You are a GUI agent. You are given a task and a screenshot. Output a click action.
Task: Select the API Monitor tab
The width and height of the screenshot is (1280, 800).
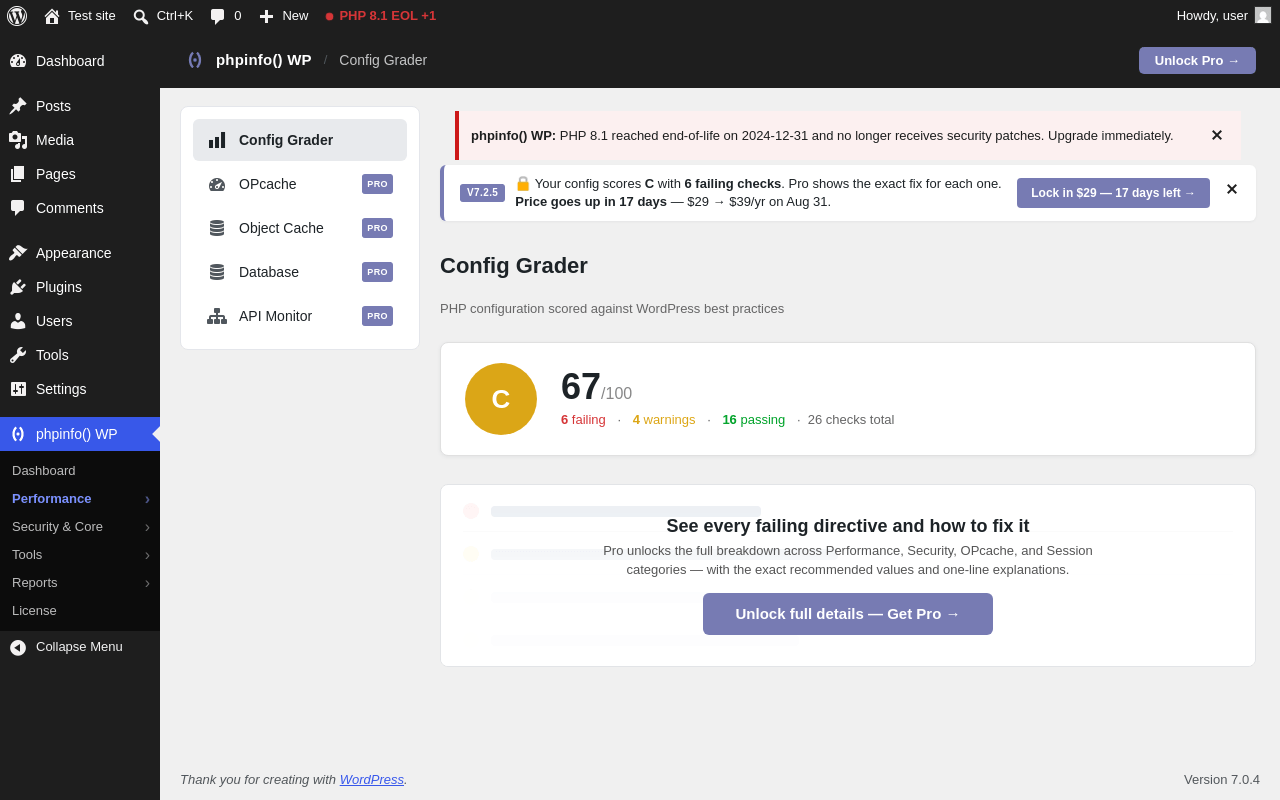click(x=300, y=316)
